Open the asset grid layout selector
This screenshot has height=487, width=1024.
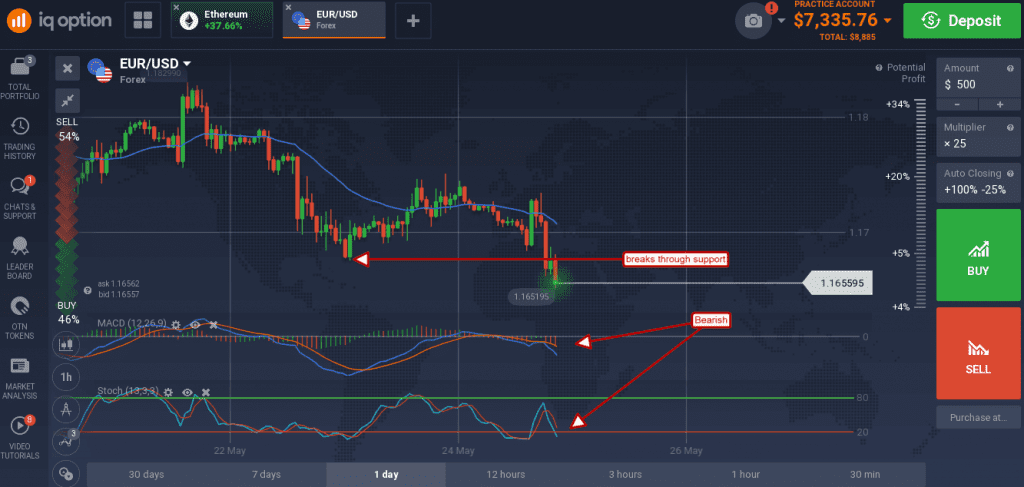coord(142,20)
